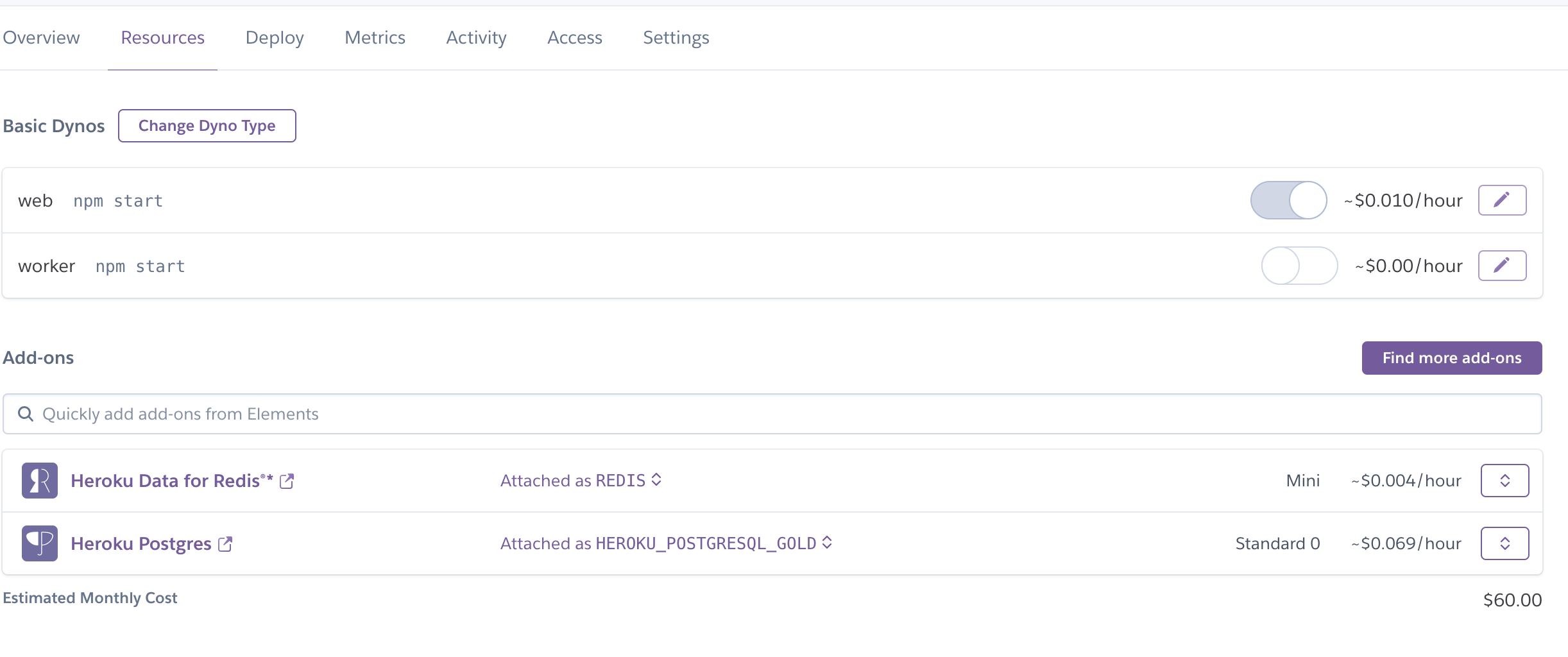
Task: Edit the web dyno with pencil icon
Action: coord(1502,200)
